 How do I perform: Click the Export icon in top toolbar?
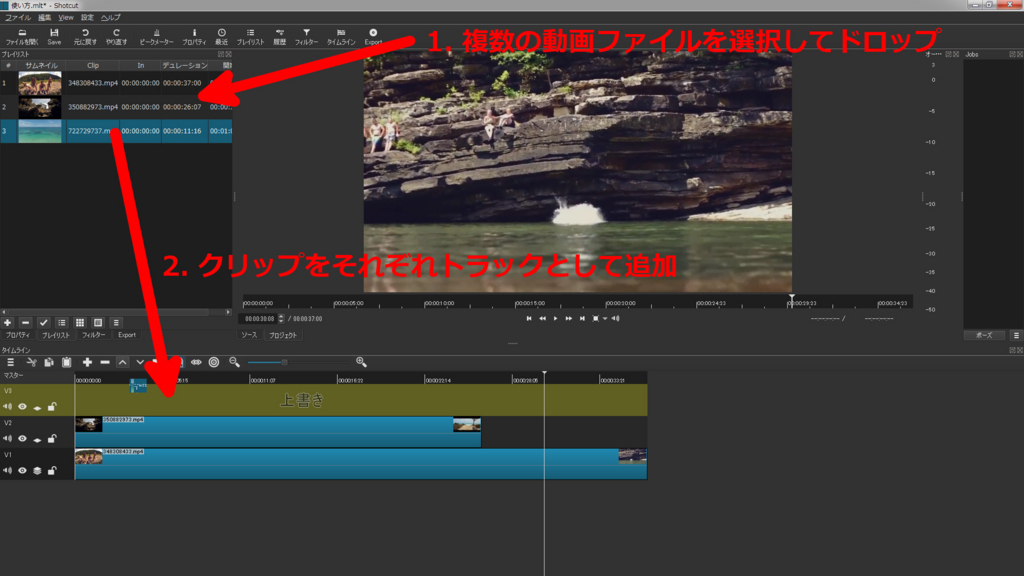[373, 37]
